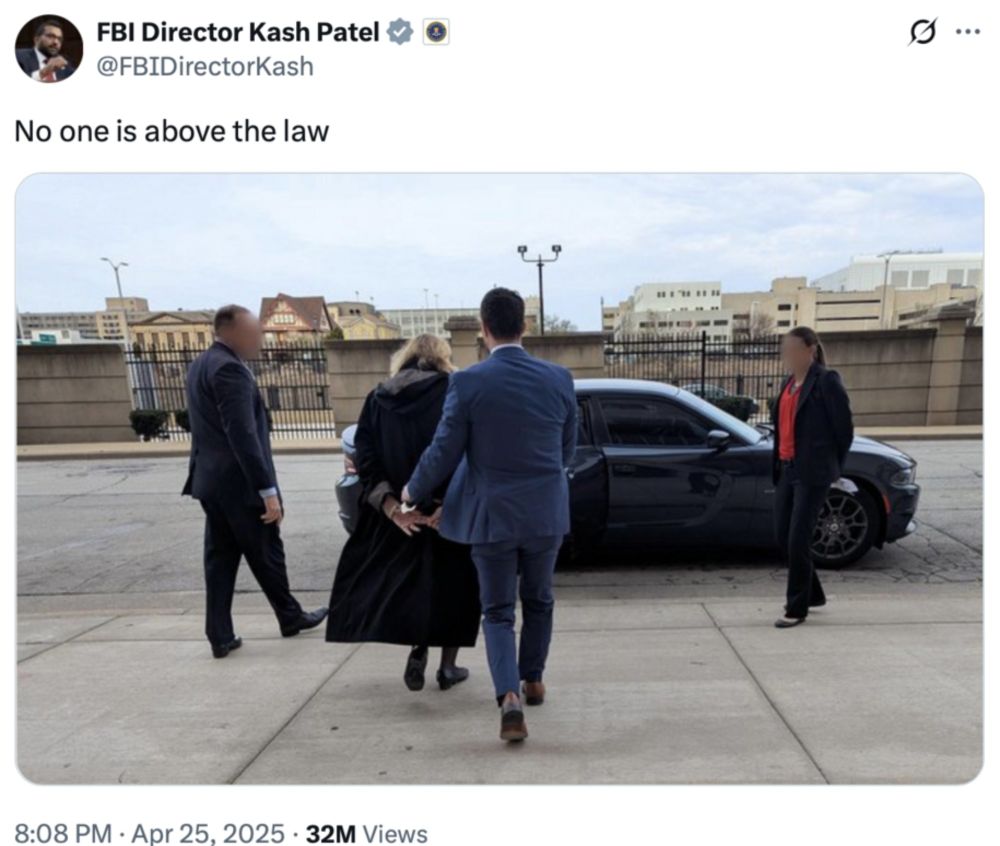Select the "No one is above the law" text
This screenshot has height=846, width=1000.
pos(172,131)
